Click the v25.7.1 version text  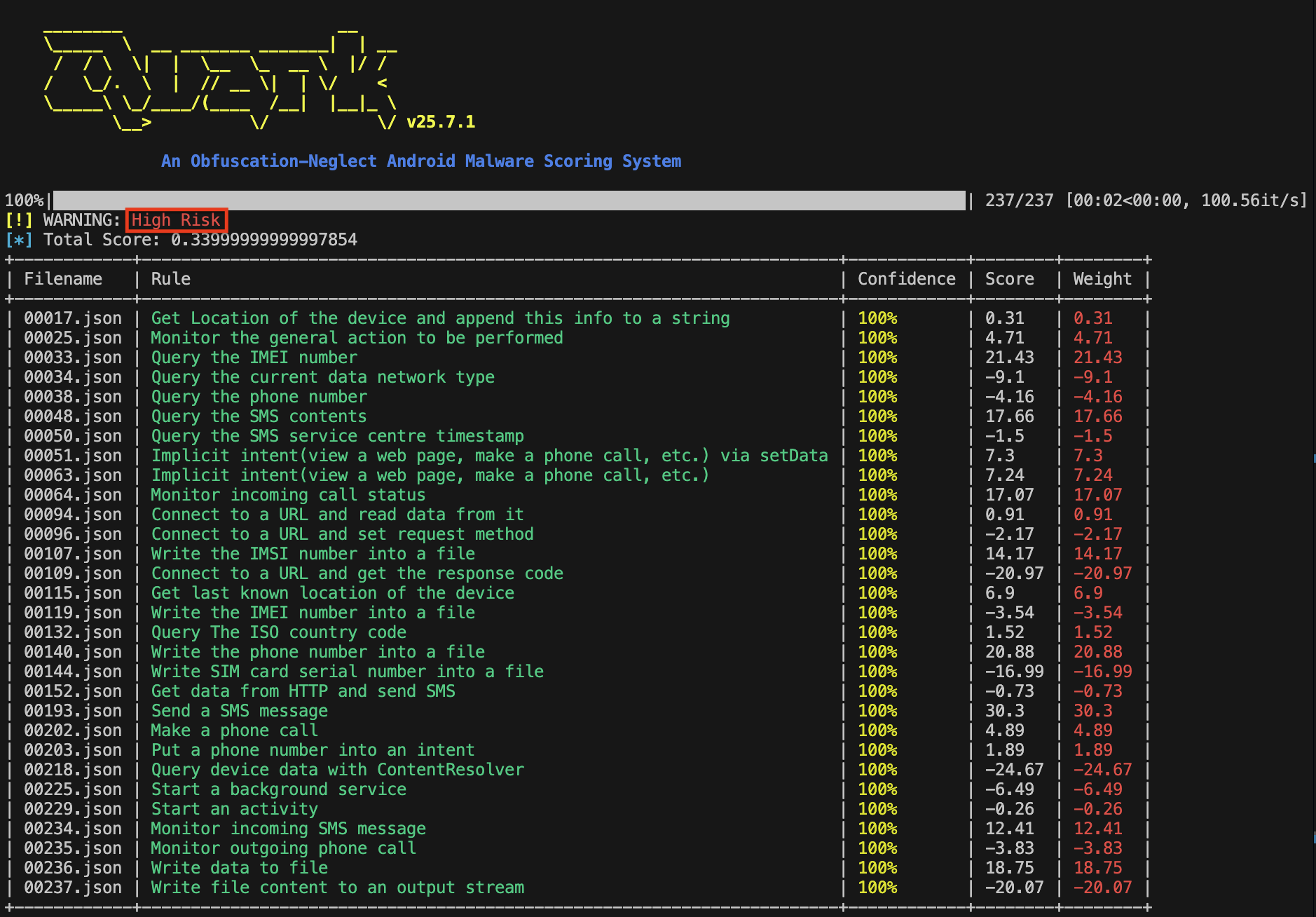pos(441,122)
